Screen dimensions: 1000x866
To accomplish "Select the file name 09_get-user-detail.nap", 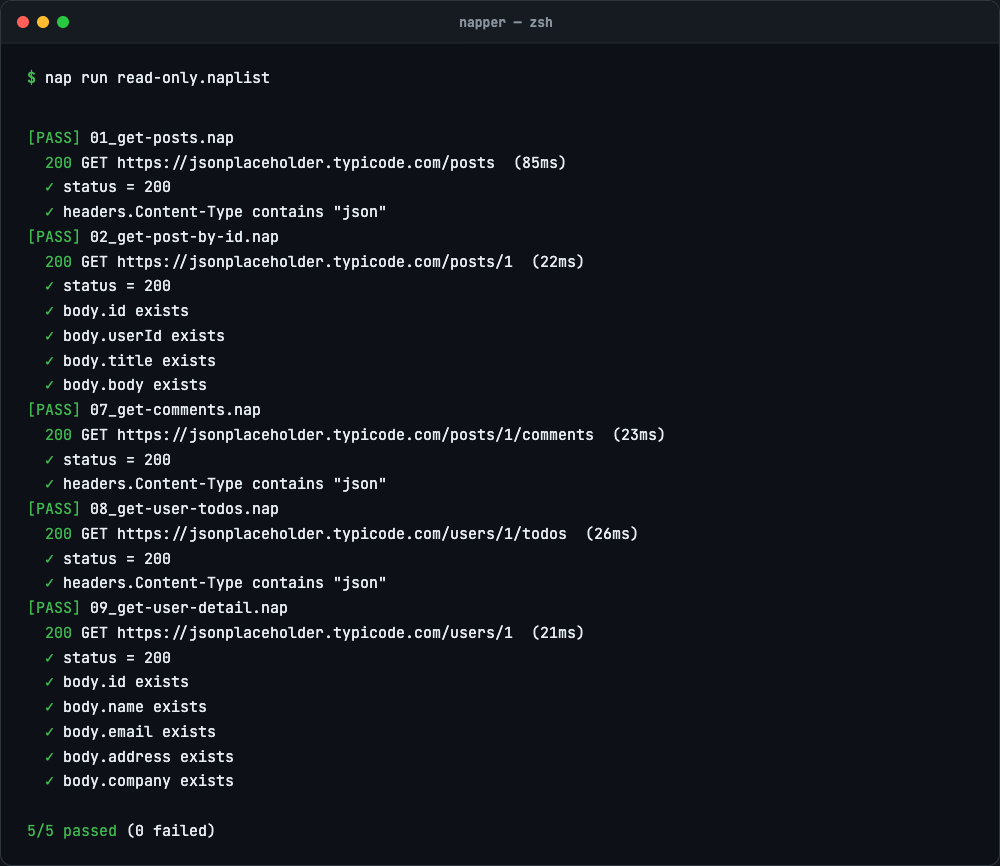I will [x=188, y=607].
